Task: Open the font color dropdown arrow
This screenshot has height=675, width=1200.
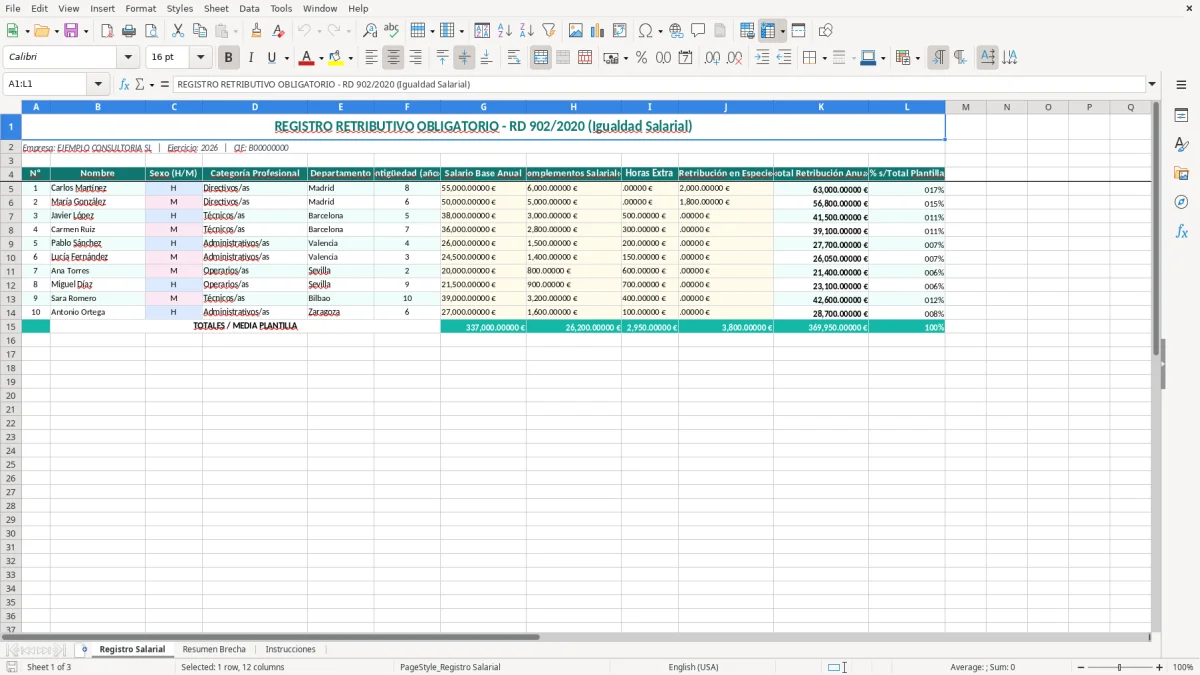Action: tap(321, 58)
